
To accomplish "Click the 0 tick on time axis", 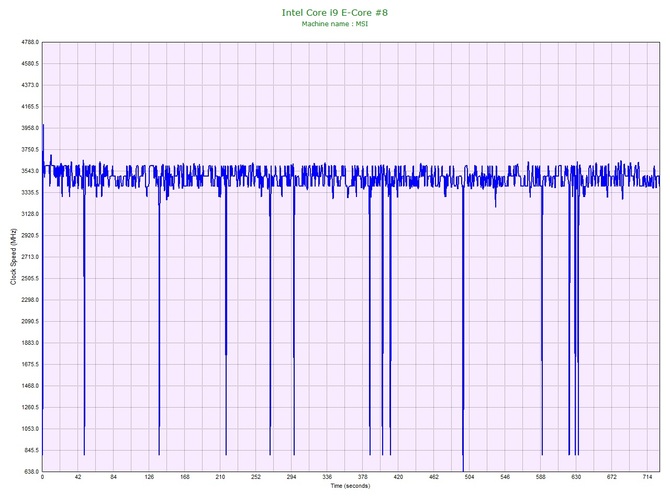I will (42, 477).
